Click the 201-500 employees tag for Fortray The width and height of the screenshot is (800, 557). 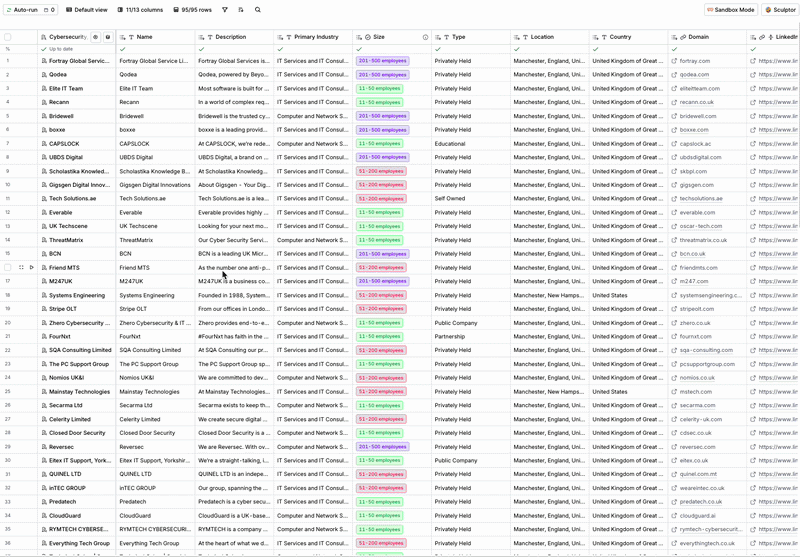tap(382, 61)
